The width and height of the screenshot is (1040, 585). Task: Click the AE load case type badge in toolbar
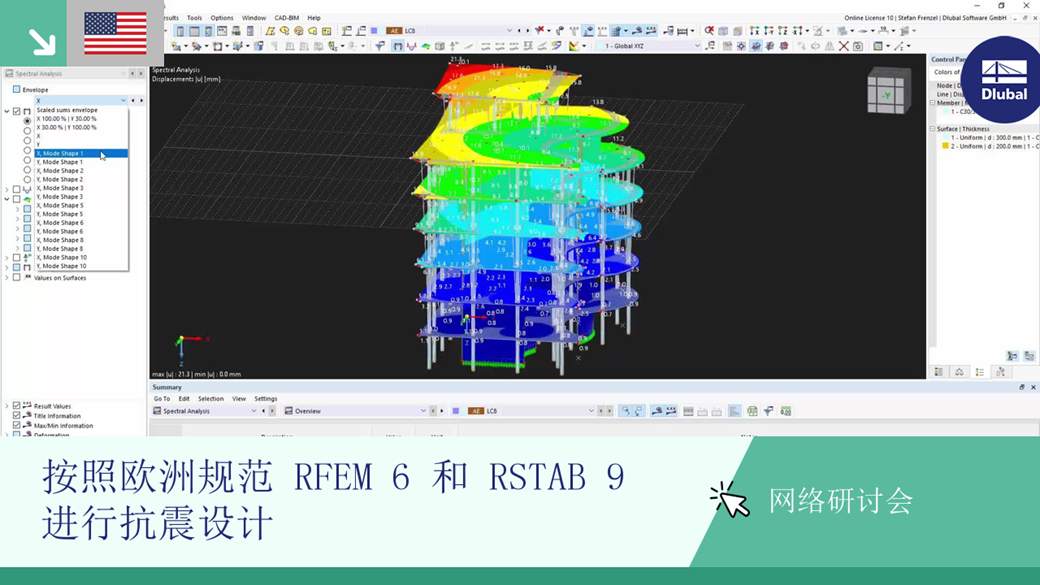394,31
